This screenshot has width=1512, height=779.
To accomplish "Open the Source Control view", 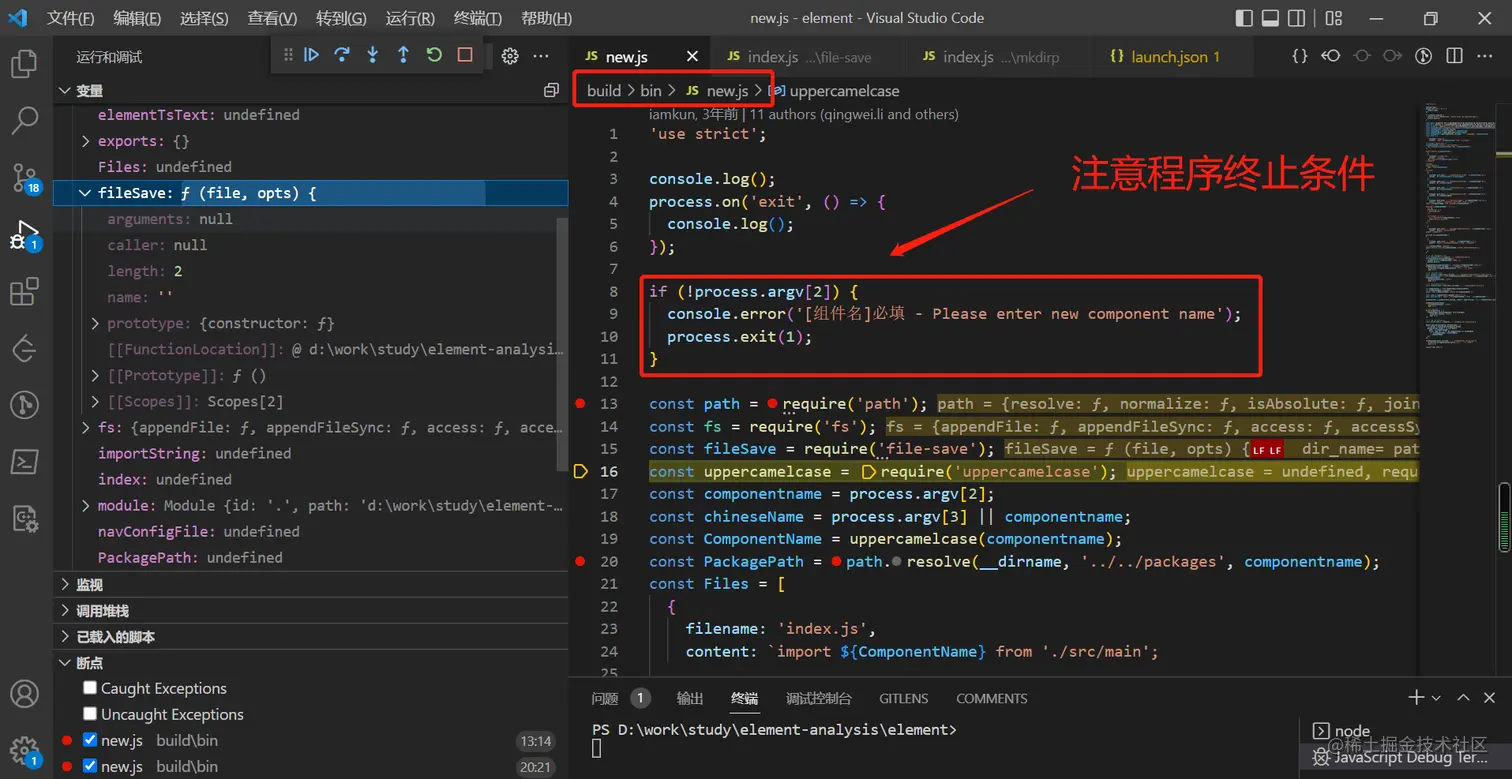I will (24, 178).
